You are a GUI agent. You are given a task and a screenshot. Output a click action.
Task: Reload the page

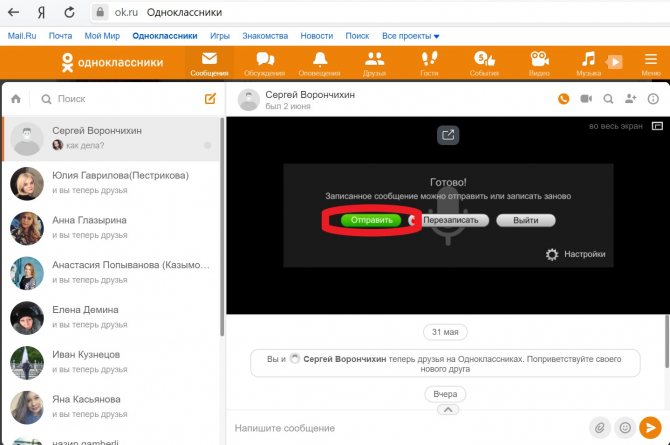(69, 12)
